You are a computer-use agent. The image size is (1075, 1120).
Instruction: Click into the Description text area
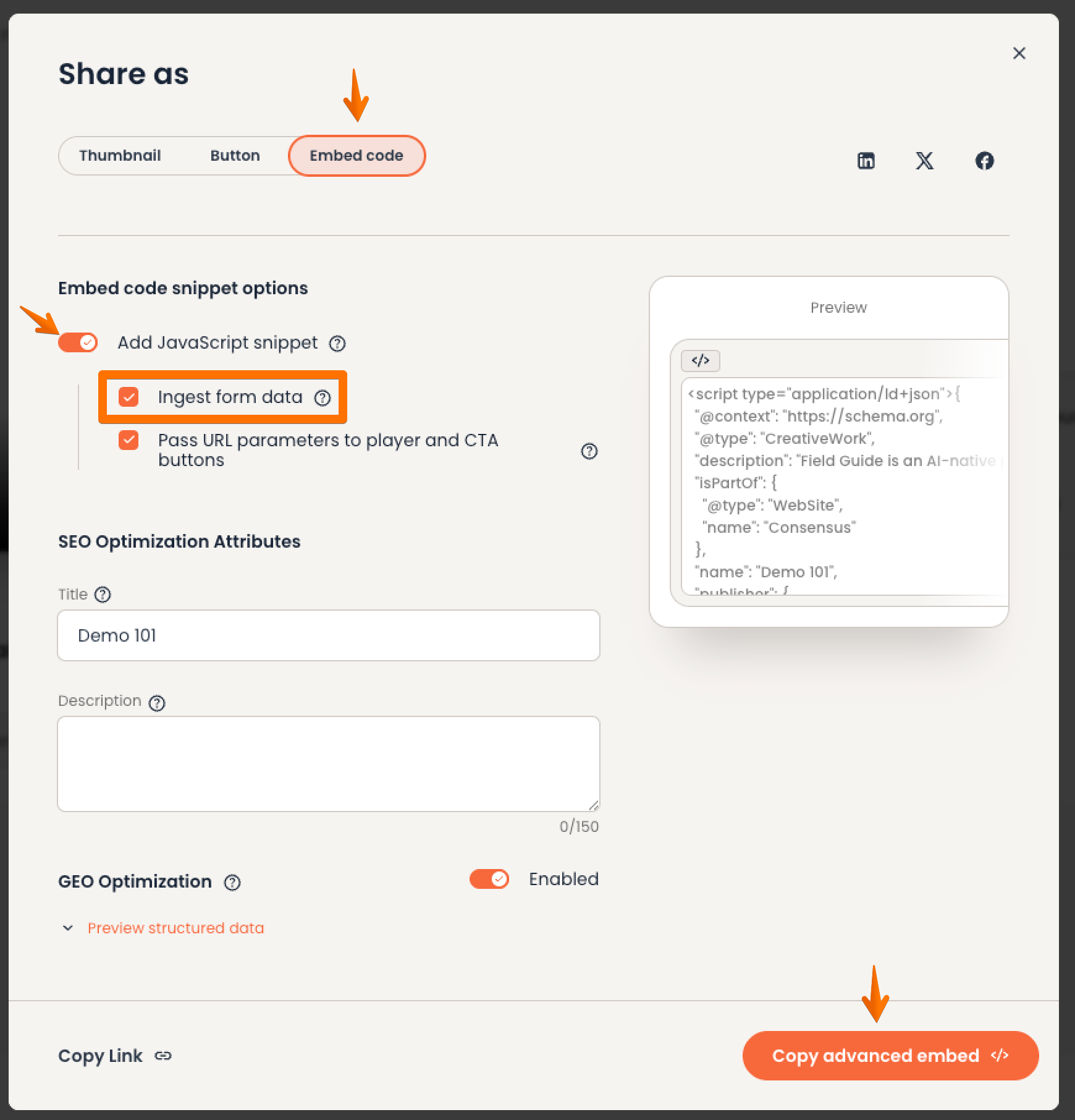[x=329, y=763]
